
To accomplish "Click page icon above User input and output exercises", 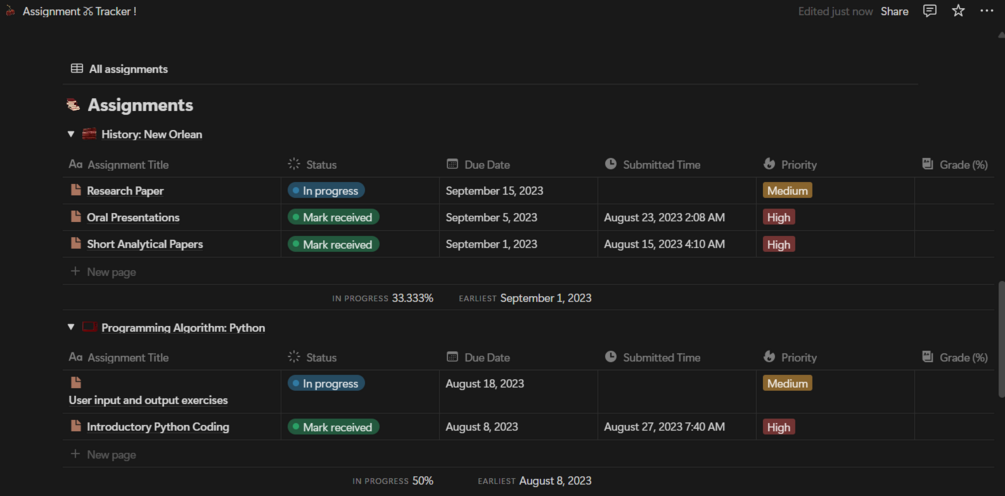I will pos(76,383).
